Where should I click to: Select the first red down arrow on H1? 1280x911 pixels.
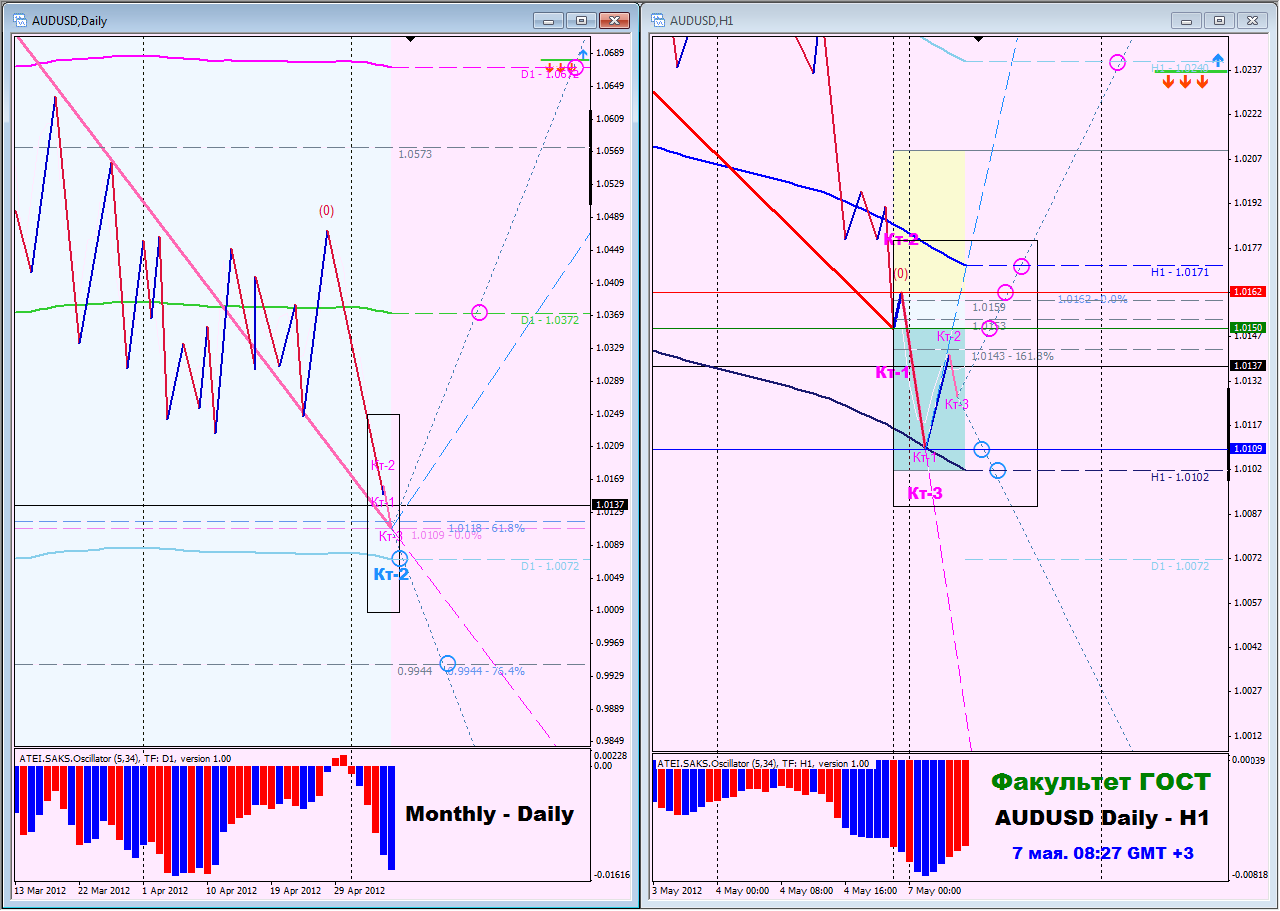pyautogui.click(x=1168, y=82)
